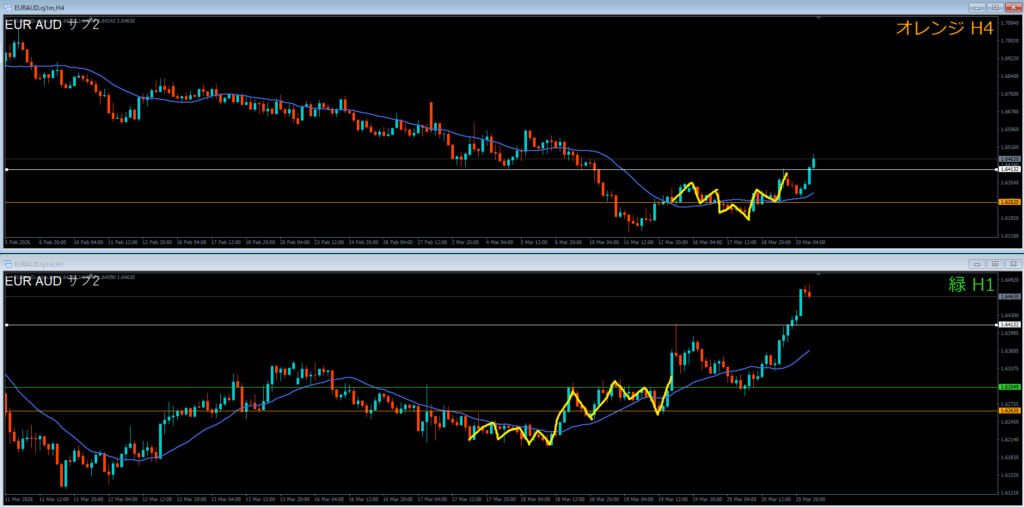The image size is (1024, 507).
Task: Click the 'EUR AUD サブ2' label on the H4 chart
Action: (x=52, y=24)
